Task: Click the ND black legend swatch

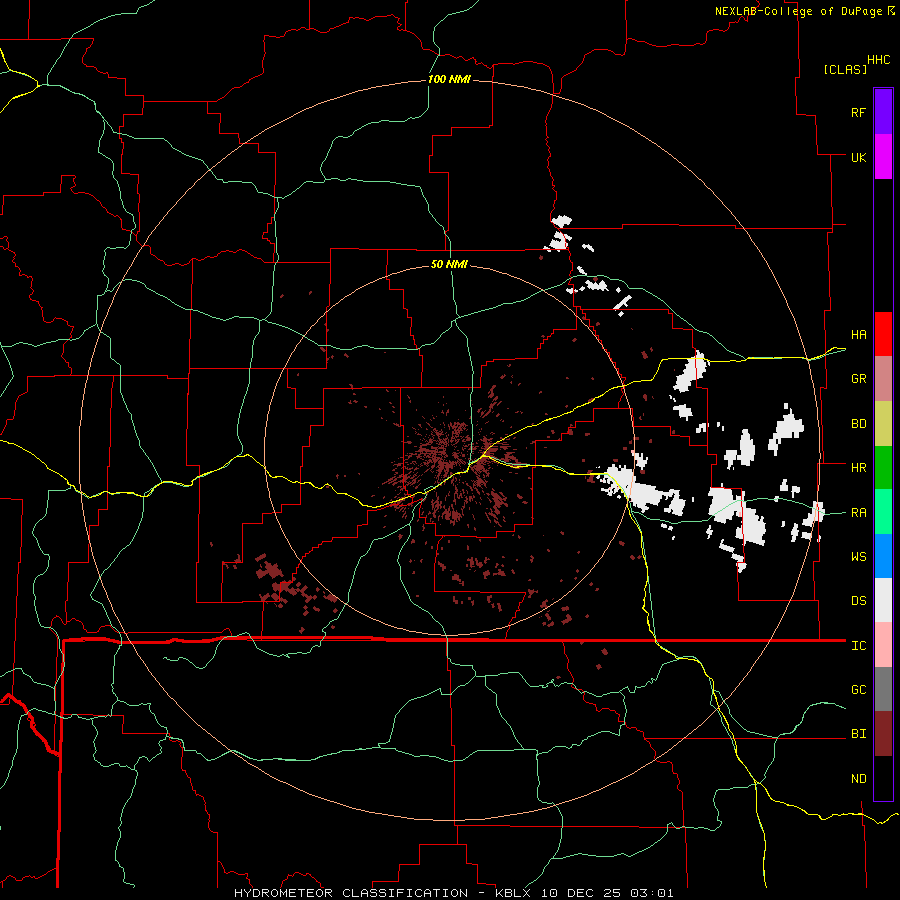Action: coord(883,778)
